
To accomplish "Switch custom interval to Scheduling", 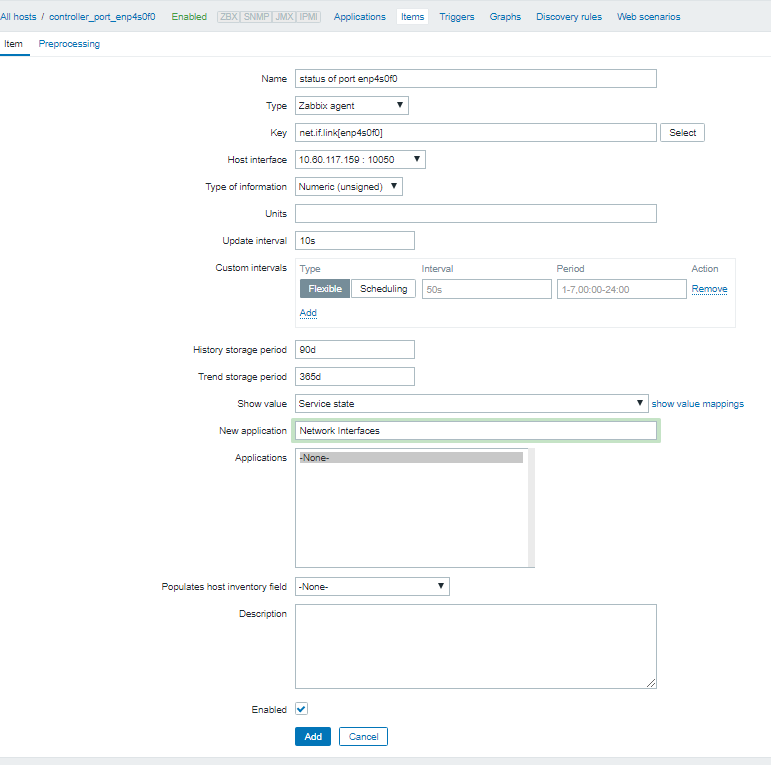I will tap(383, 289).
